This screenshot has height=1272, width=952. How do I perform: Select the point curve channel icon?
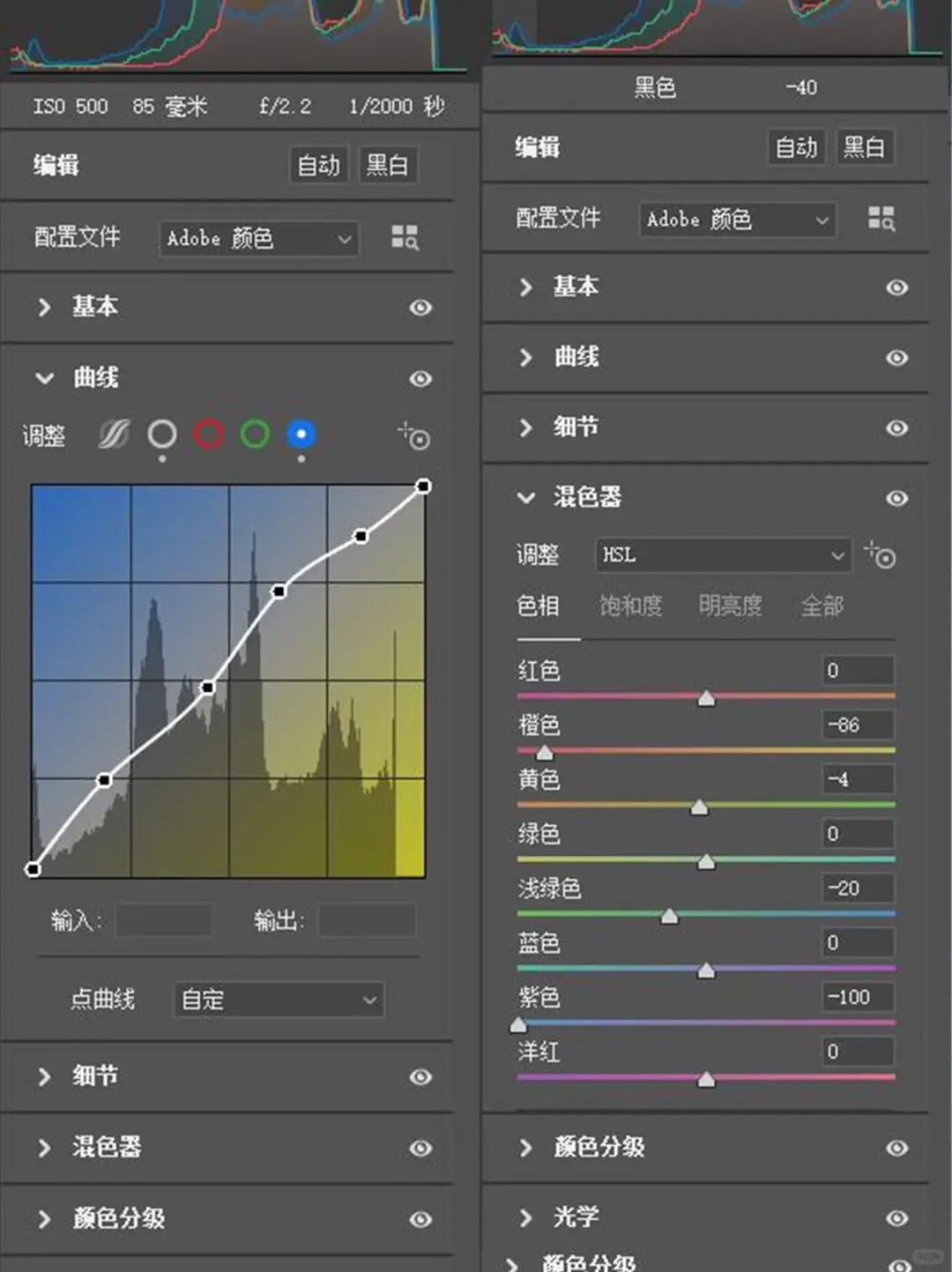point(162,434)
